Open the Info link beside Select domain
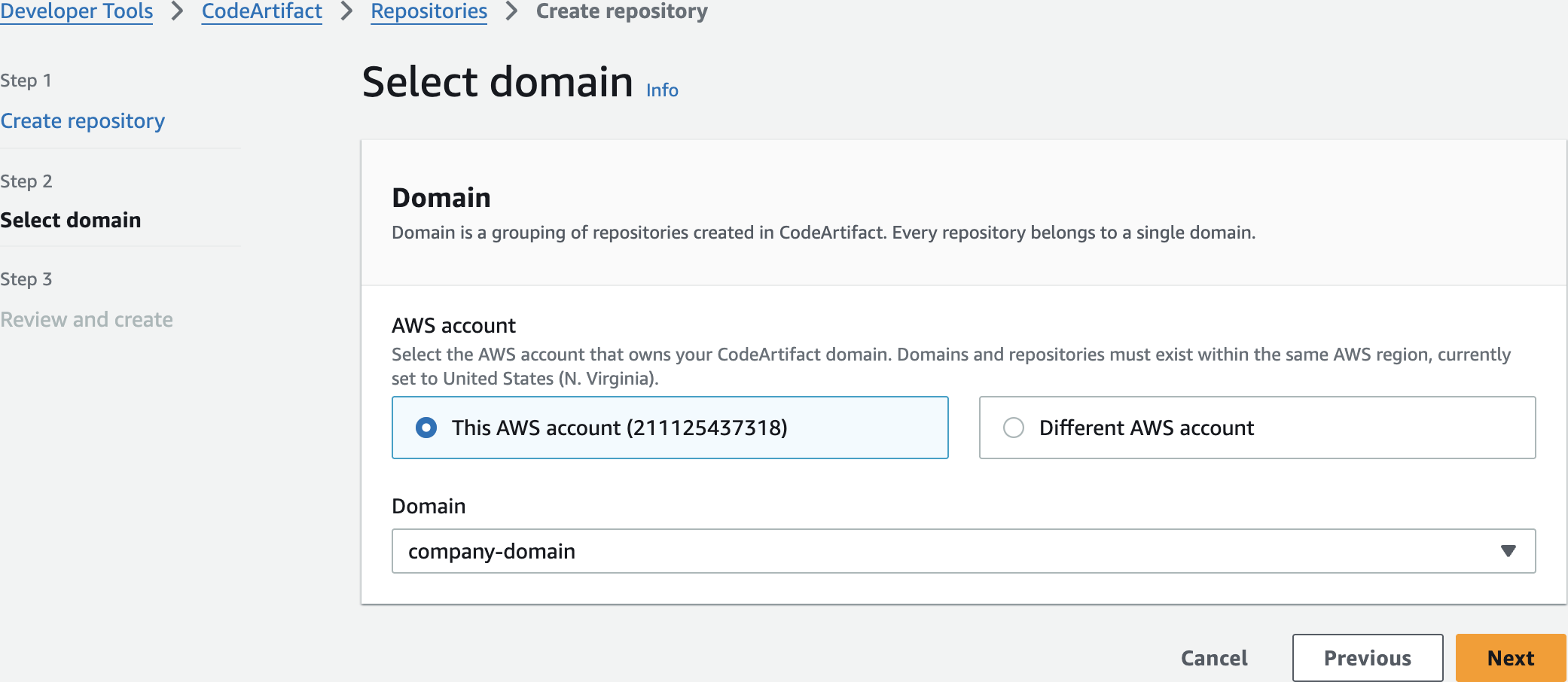This screenshot has width=1568, height=682. pos(662,90)
